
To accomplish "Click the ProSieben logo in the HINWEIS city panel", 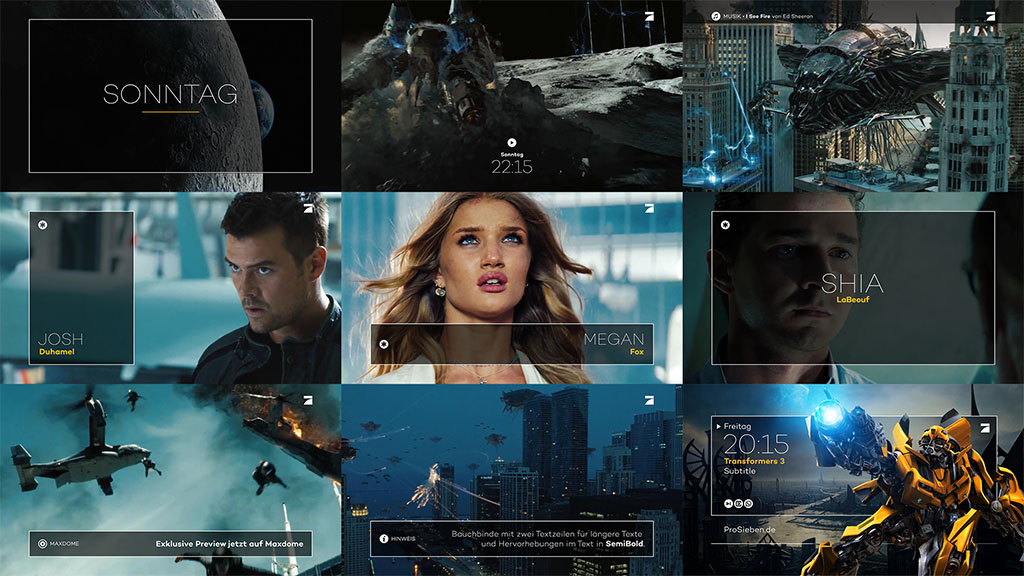I will coord(649,400).
